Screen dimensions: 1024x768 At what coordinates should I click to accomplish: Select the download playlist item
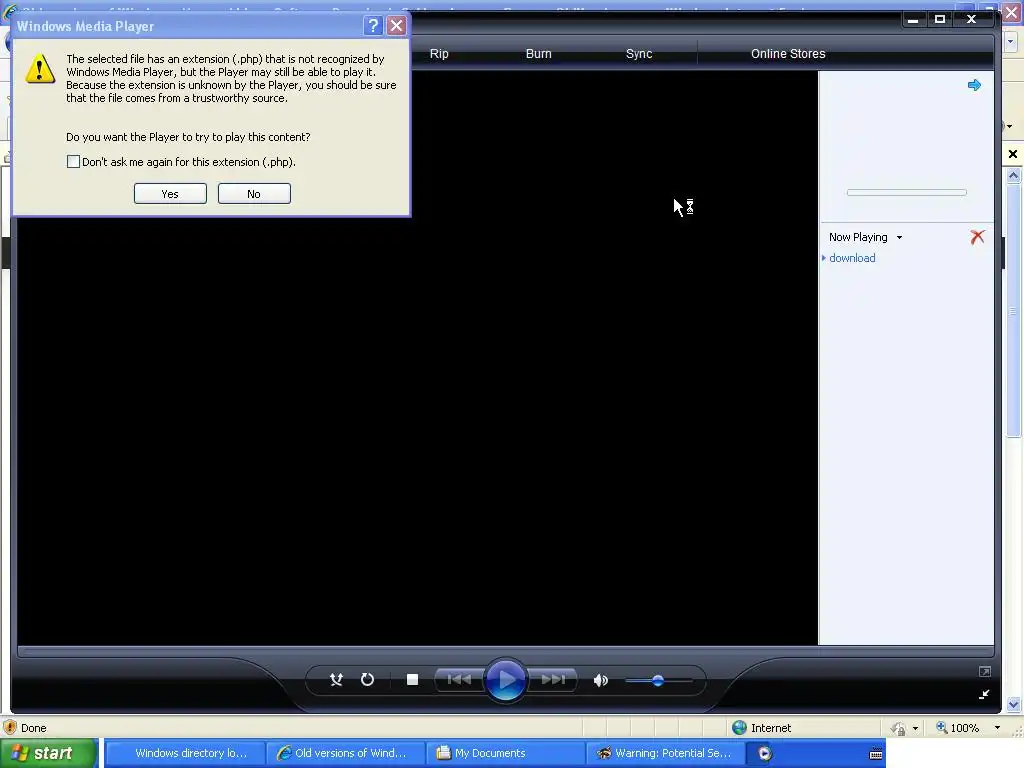pos(852,258)
